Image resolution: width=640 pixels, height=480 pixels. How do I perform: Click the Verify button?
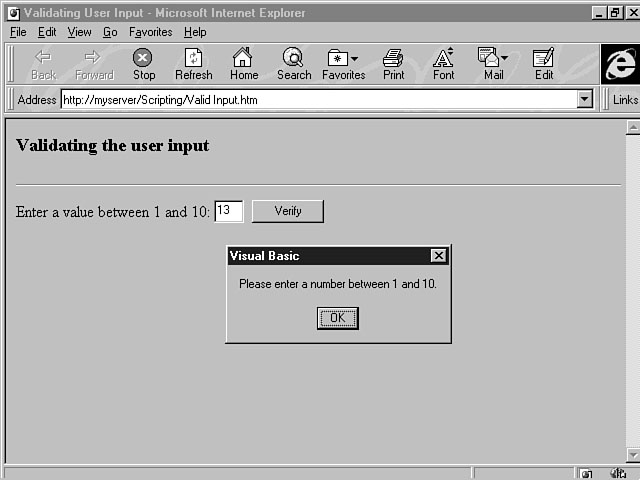click(288, 211)
